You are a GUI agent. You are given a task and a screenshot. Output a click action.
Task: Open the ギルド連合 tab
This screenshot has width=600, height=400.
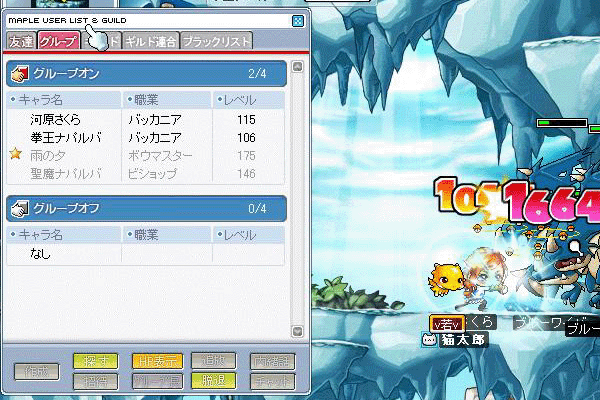pos(151,41)
